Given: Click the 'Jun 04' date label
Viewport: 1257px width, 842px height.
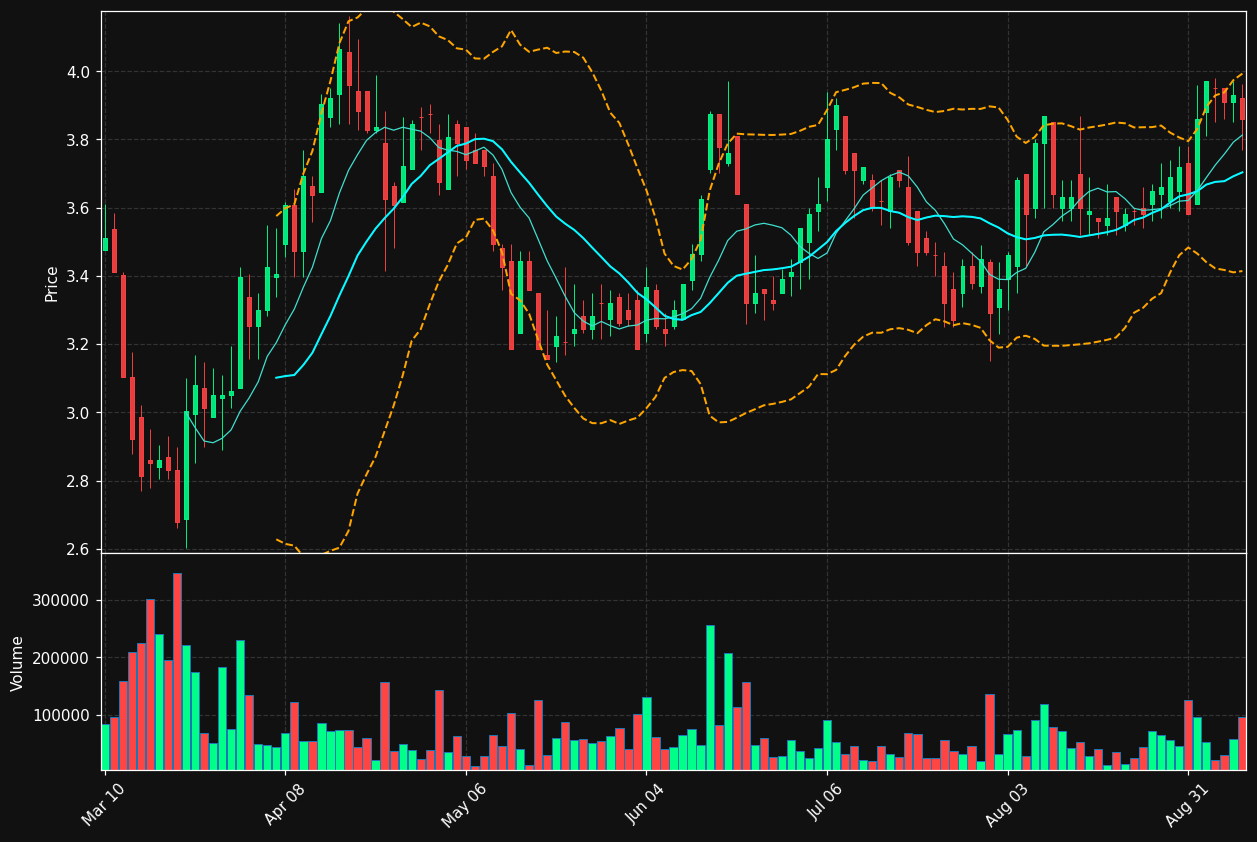Looking at the screenshot, I should point(645,804).
